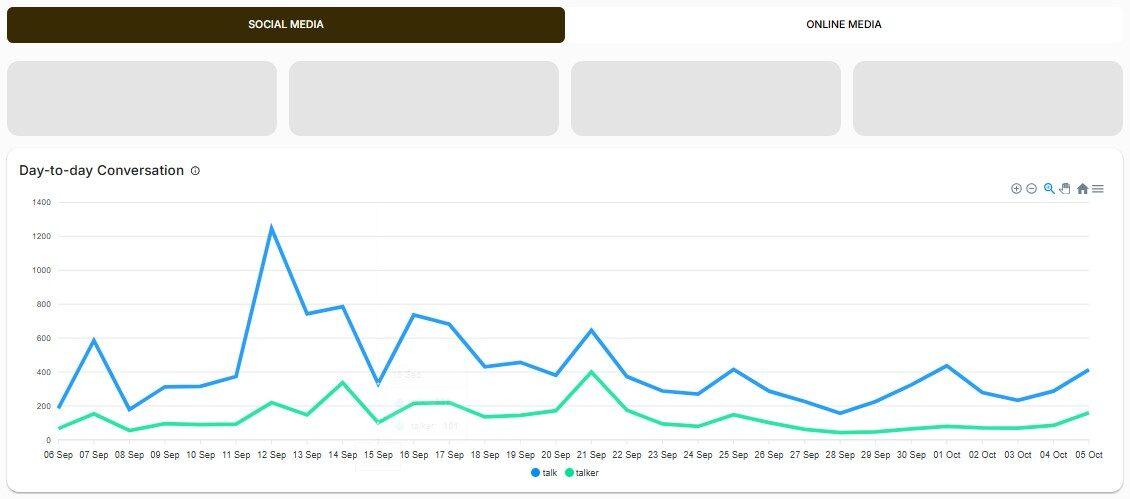Activate the selection zoom magnifier tool

point(1049,188)
